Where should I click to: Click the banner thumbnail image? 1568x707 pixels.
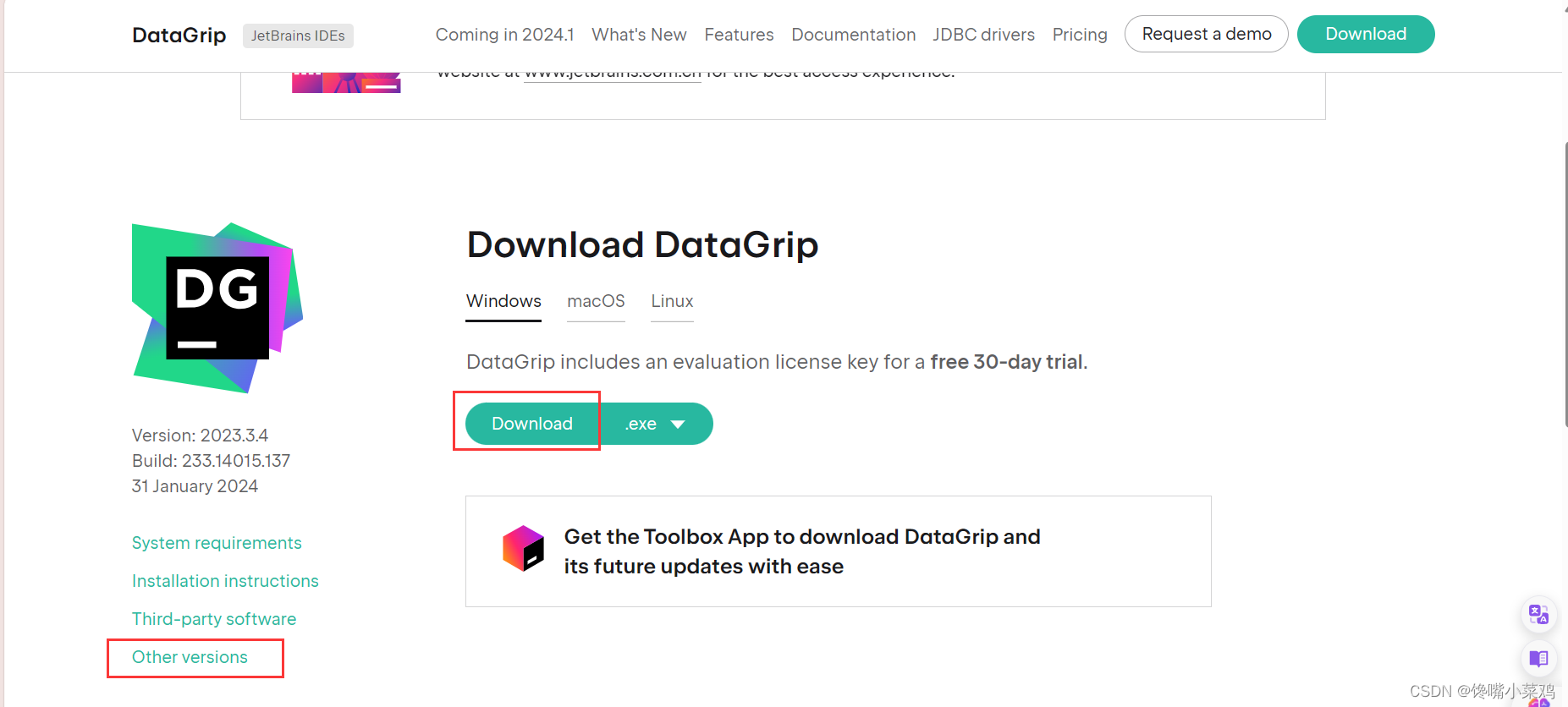click(x=346, y=82)
